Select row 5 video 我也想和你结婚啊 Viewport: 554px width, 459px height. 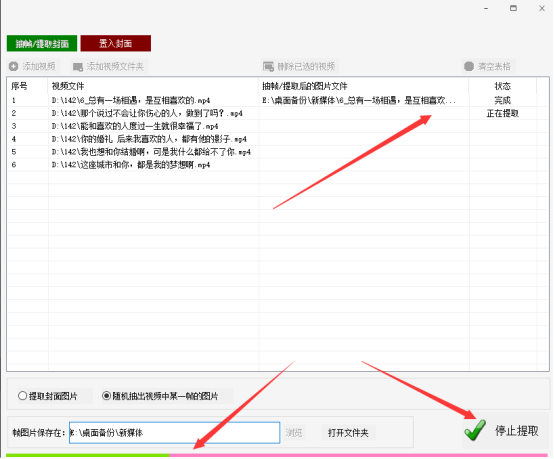click(x=151, y=152)
